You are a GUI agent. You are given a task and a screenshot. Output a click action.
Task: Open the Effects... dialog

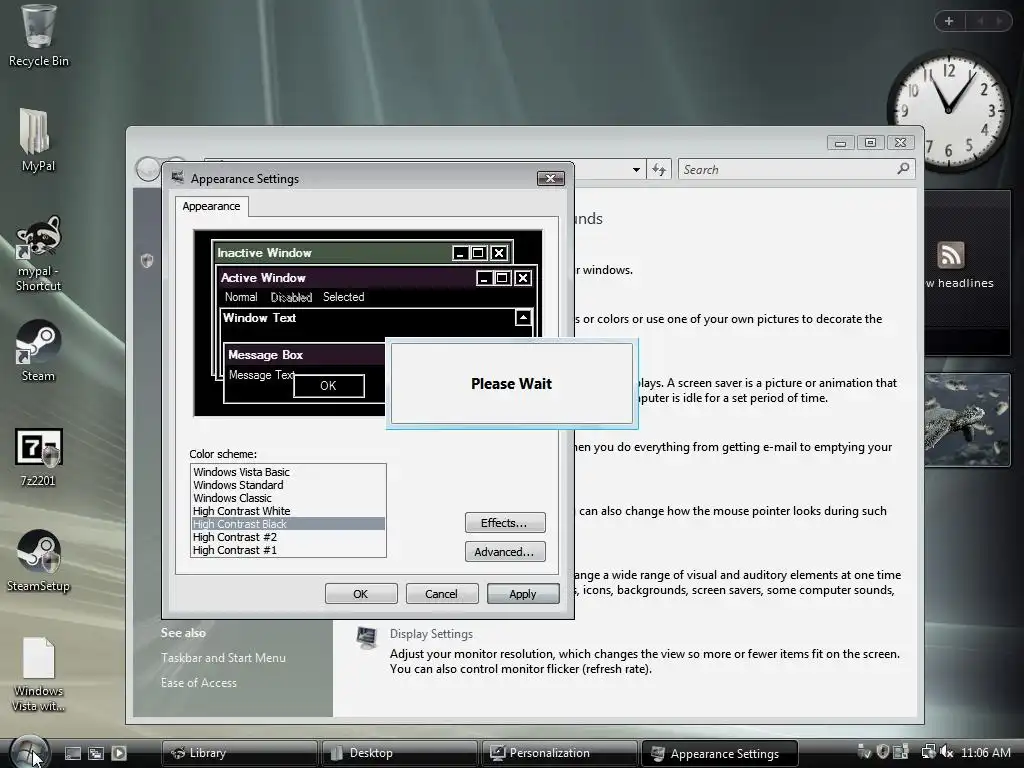(504, 522)
